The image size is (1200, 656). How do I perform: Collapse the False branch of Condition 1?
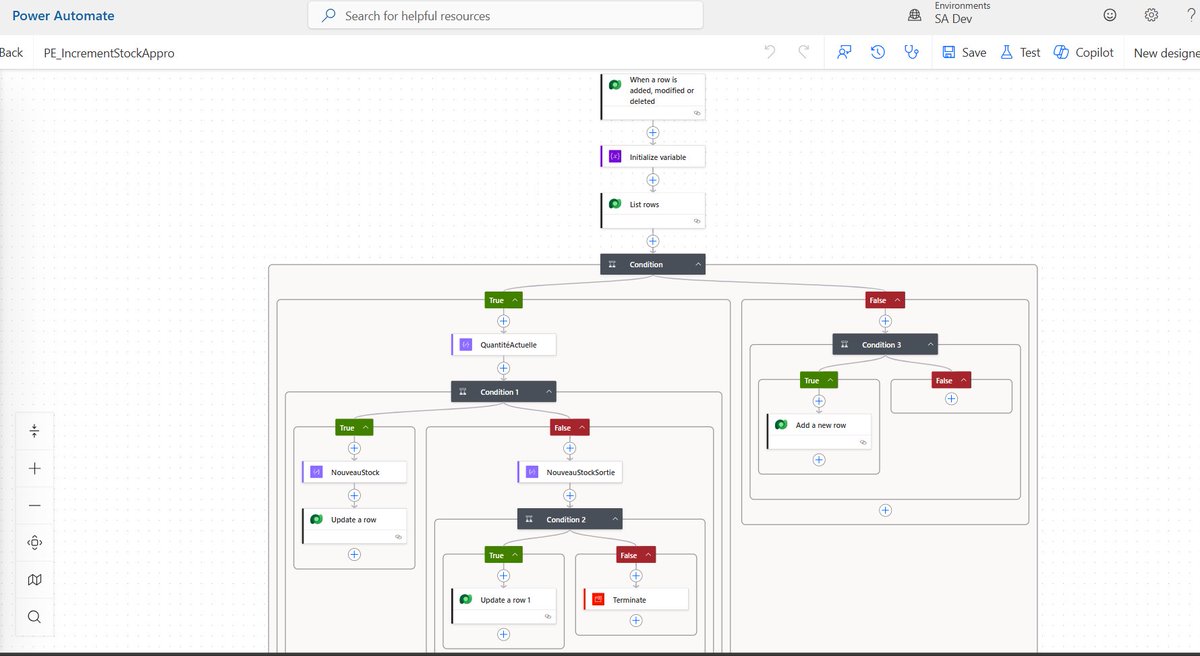(582, 428)
